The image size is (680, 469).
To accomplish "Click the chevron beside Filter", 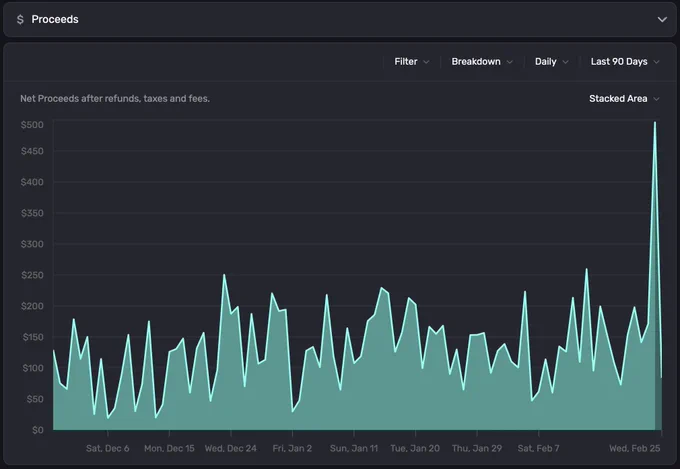I will tap(426, 62).
